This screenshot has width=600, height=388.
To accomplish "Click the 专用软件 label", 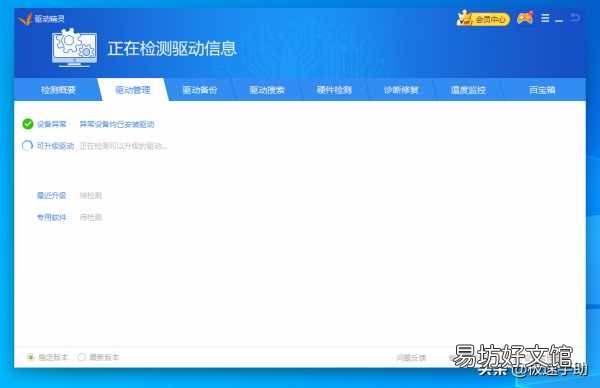I will 51,217.
